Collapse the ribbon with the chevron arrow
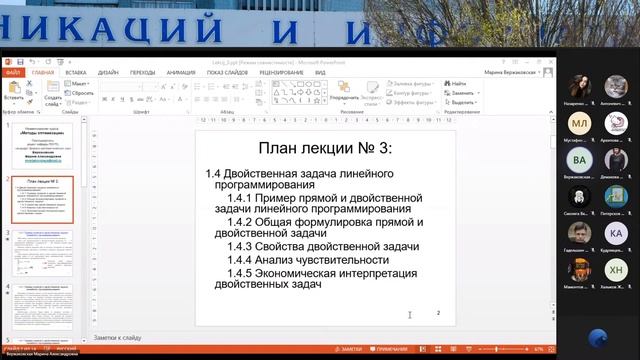Viewport: 640px width, 360px height. pos(551,112)
